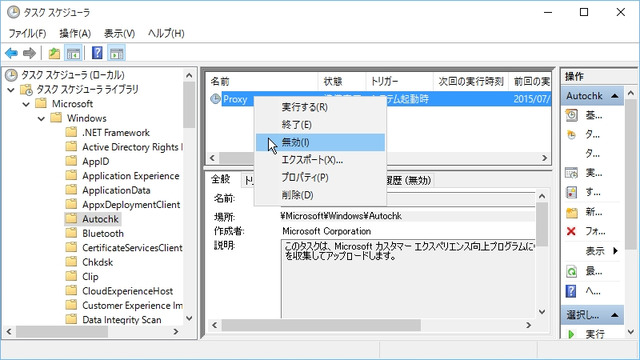
Task: Click the Autochk folder icon in the tree
Action: 71,219
